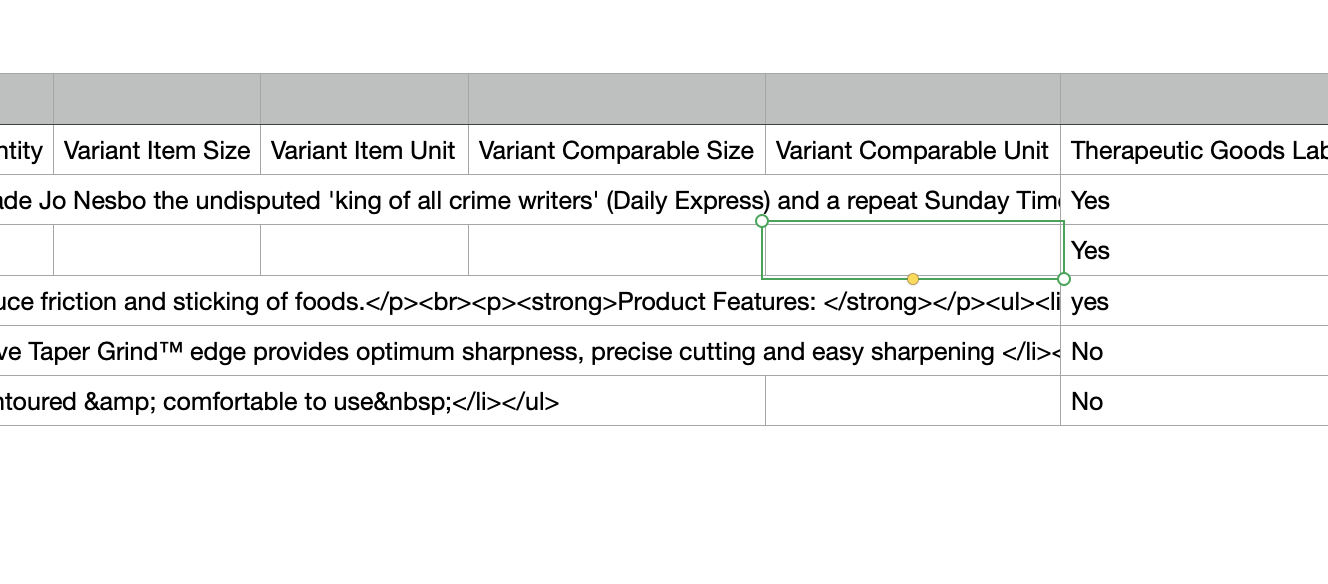Click the No cell beside Taper Grind row
Screen dimensions: 1328x584
click(1194, 351)
